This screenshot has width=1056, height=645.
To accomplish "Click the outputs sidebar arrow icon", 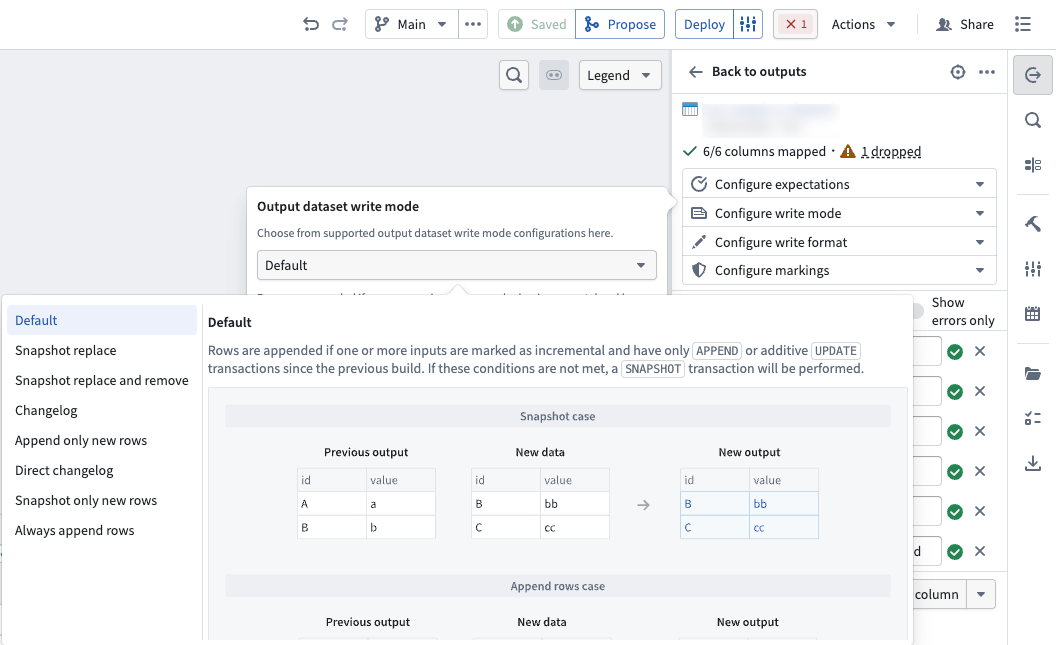I will point(1032,75).
